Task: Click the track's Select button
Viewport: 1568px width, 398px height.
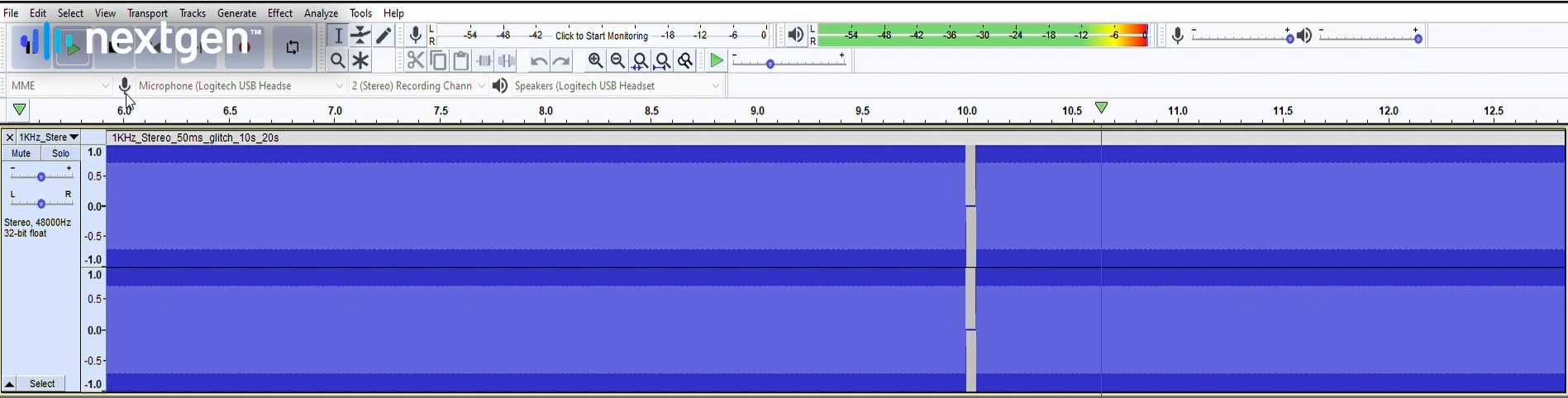Action: (x=42, y=384)
